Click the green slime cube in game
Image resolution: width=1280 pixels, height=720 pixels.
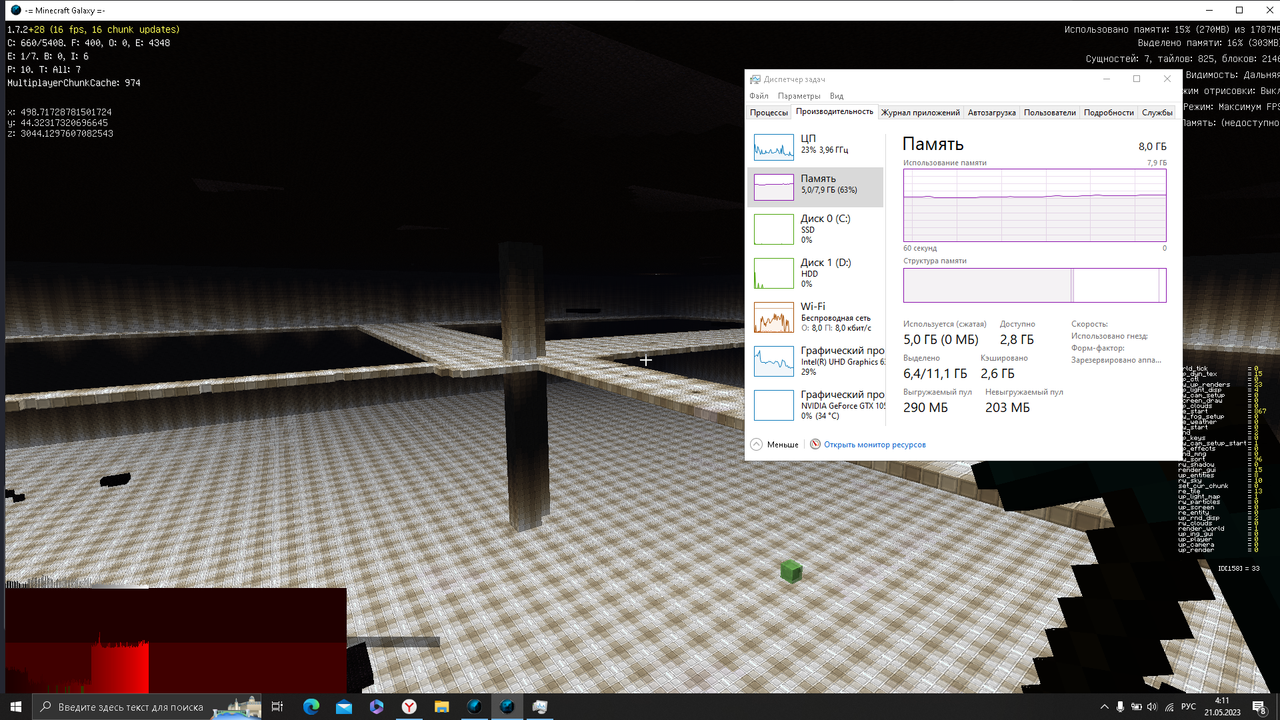[x=791, y=572]
